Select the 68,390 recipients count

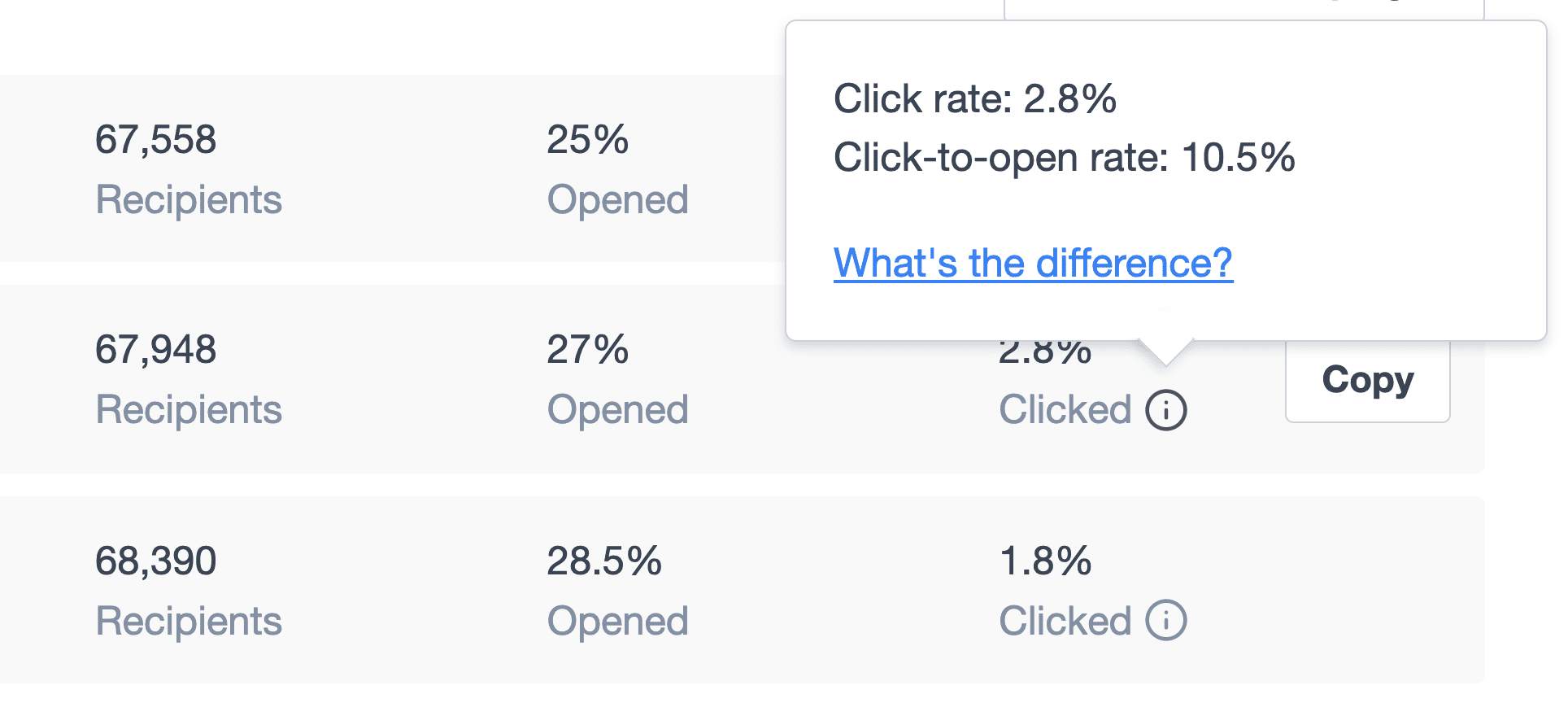point(156,561)
